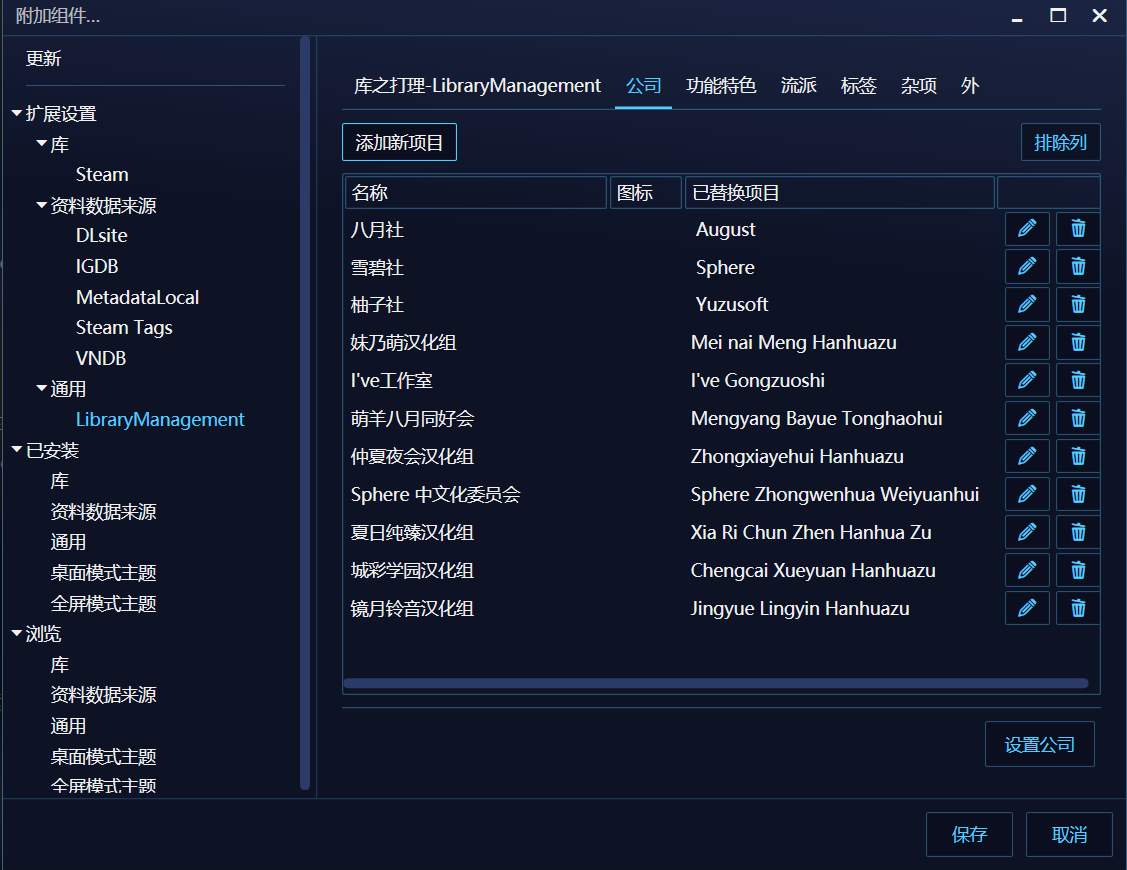Collapse the 浏览 tree section
The width and height of the screenshot is (1127, 870).
(16, 634)
